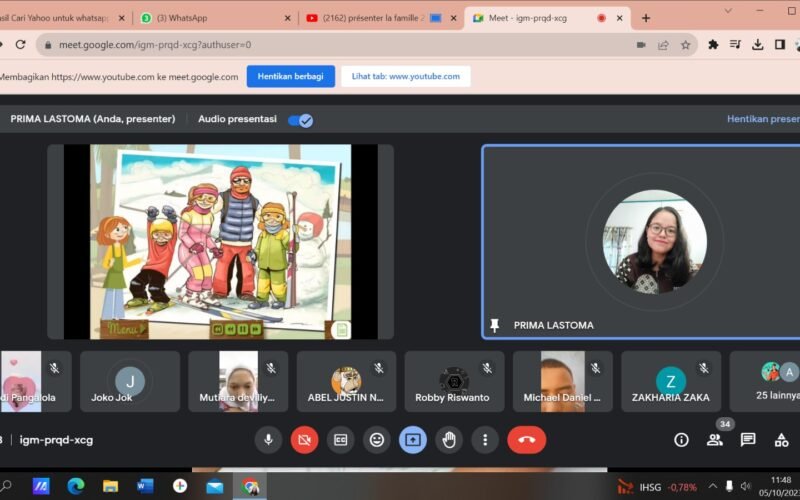Raise hand using the hand icon

click(449, 439)
